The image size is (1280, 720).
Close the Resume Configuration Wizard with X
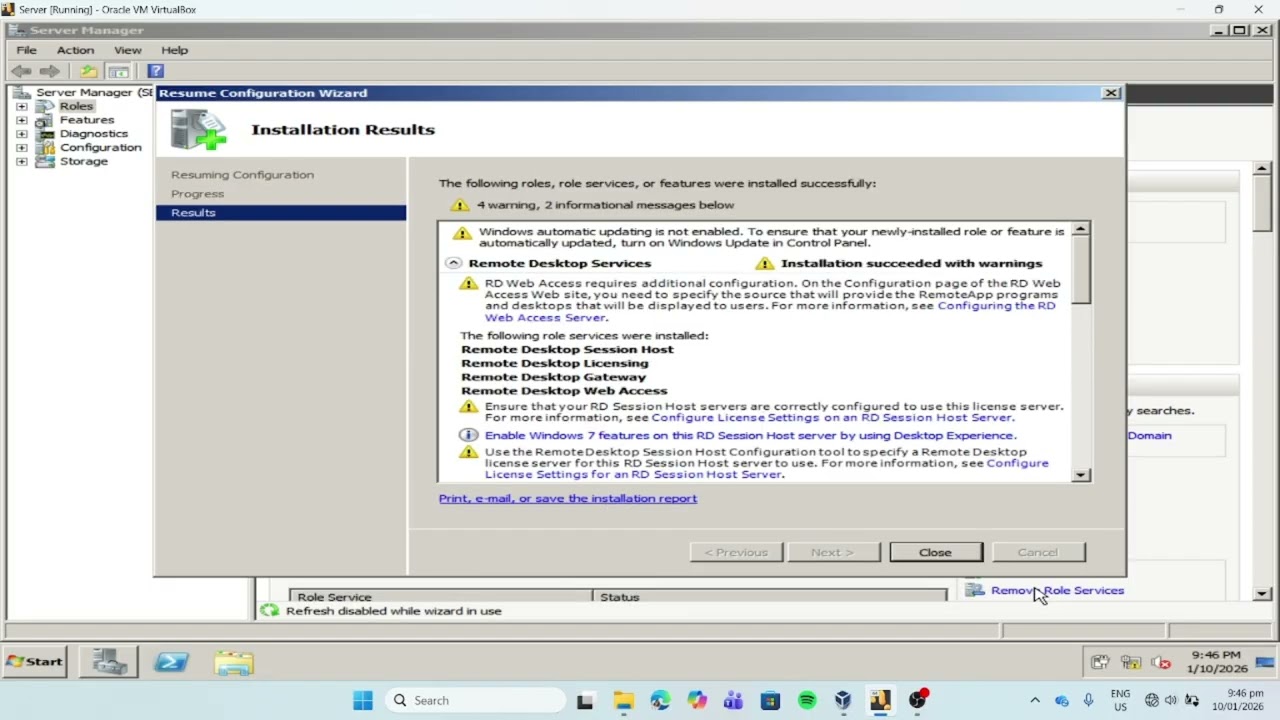click(1111, 93)
